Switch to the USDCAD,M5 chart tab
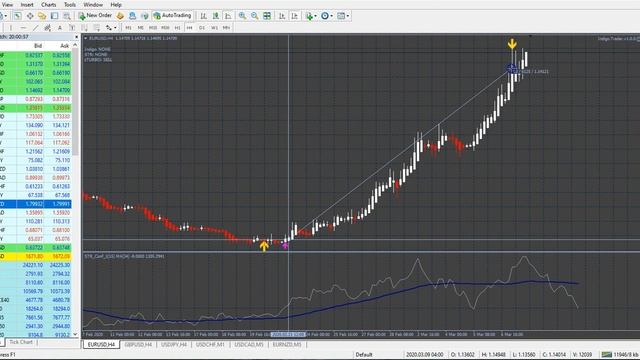Viewport: 640px width, 360px height. click(249, 345)
